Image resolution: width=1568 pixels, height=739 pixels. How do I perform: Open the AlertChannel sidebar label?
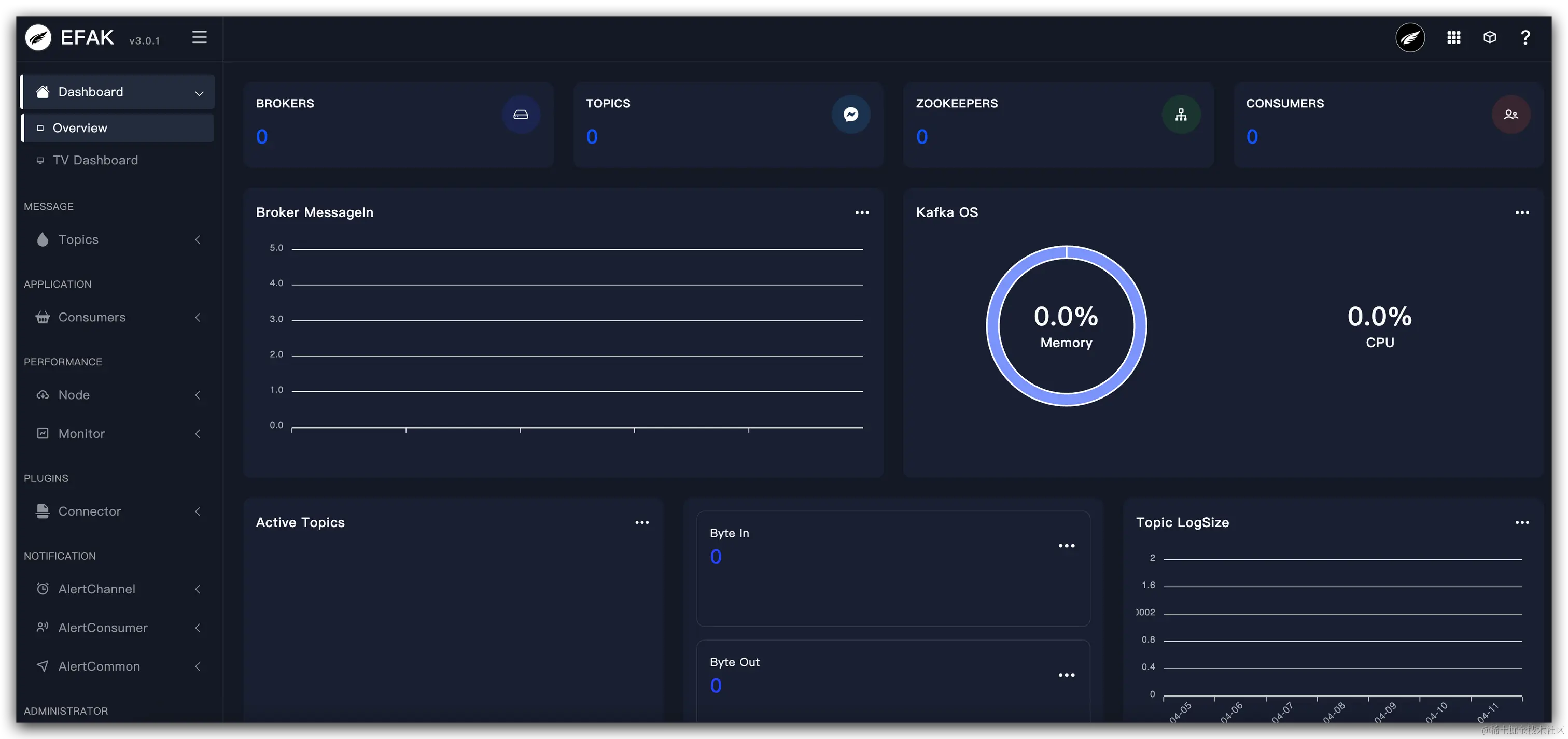(x=97, y=589)
